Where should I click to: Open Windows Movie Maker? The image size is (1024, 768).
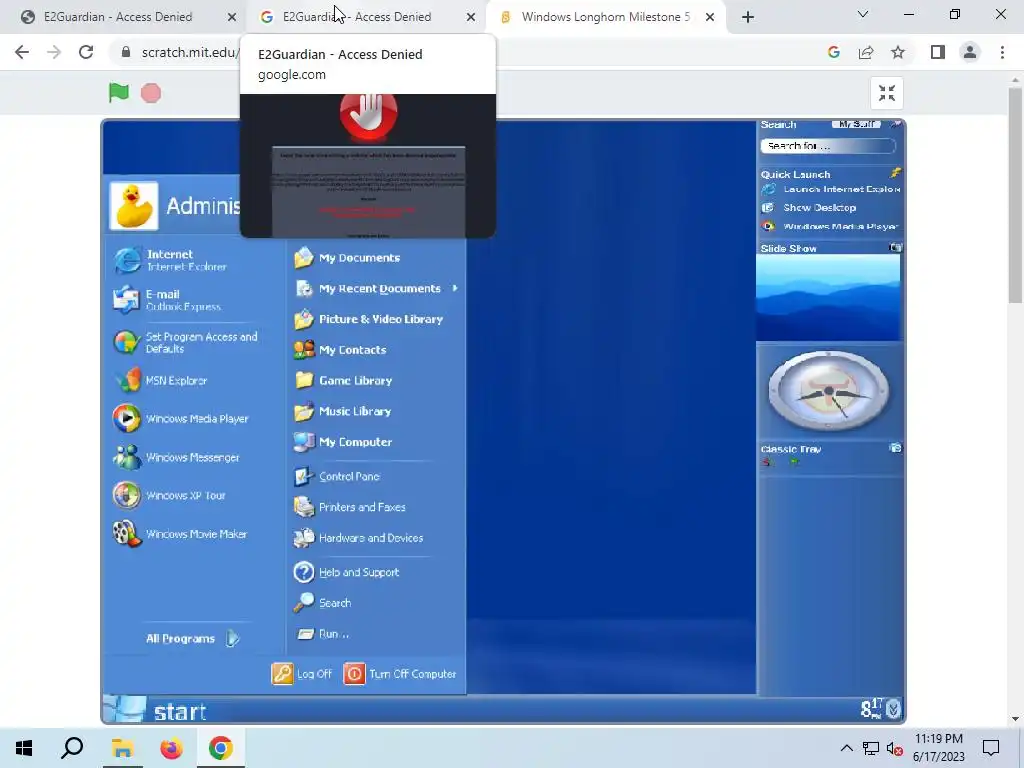[180, 534]
